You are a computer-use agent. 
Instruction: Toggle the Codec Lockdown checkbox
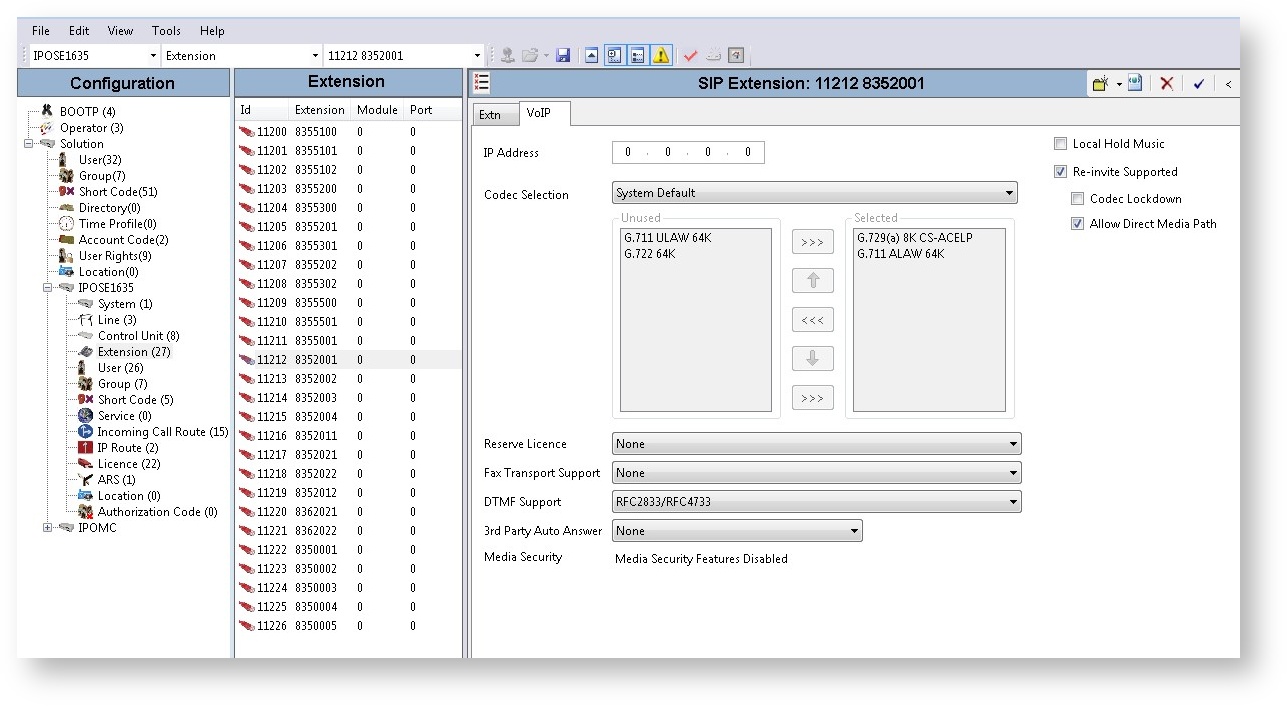click(x=1078, y=199)
